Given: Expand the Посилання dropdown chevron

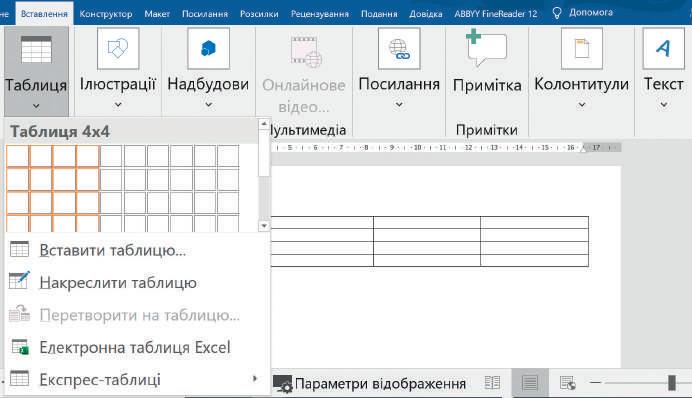Looking at the screenshot, I should pyautogui.click(x=399, y=105).
